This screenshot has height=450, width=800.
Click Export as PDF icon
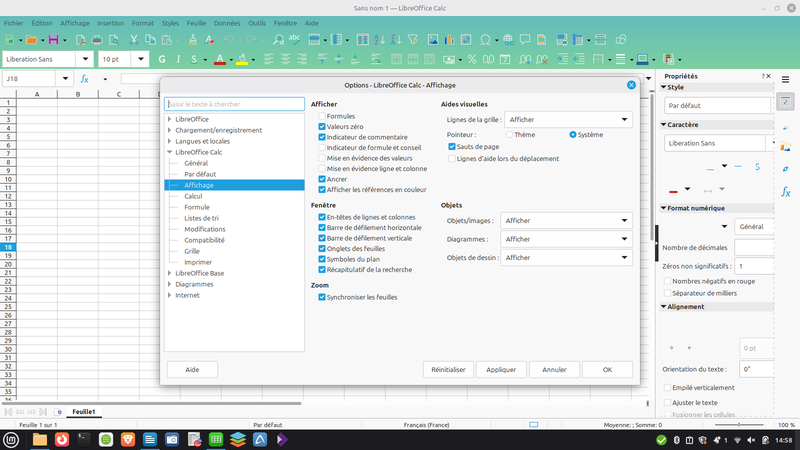[x=80, y=39]
